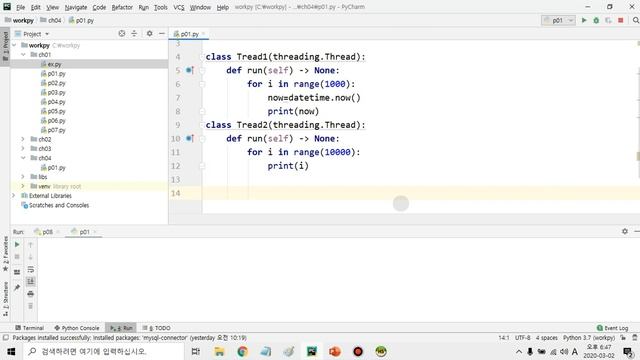Expand the venv library root

tap(23, 186)
